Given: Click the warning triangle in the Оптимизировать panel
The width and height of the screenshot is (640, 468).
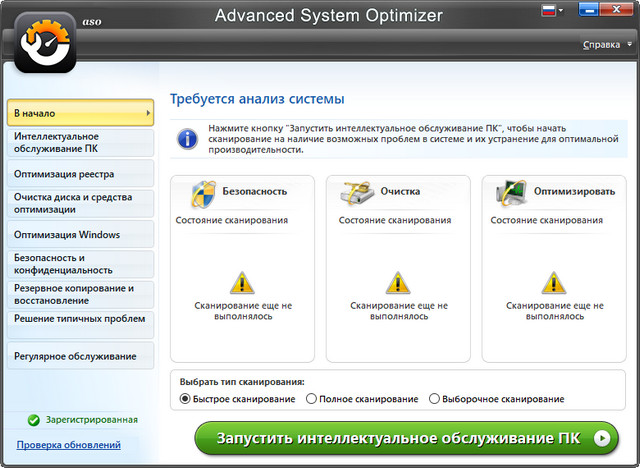Looking at the screenshot, I should click(553, 283).
